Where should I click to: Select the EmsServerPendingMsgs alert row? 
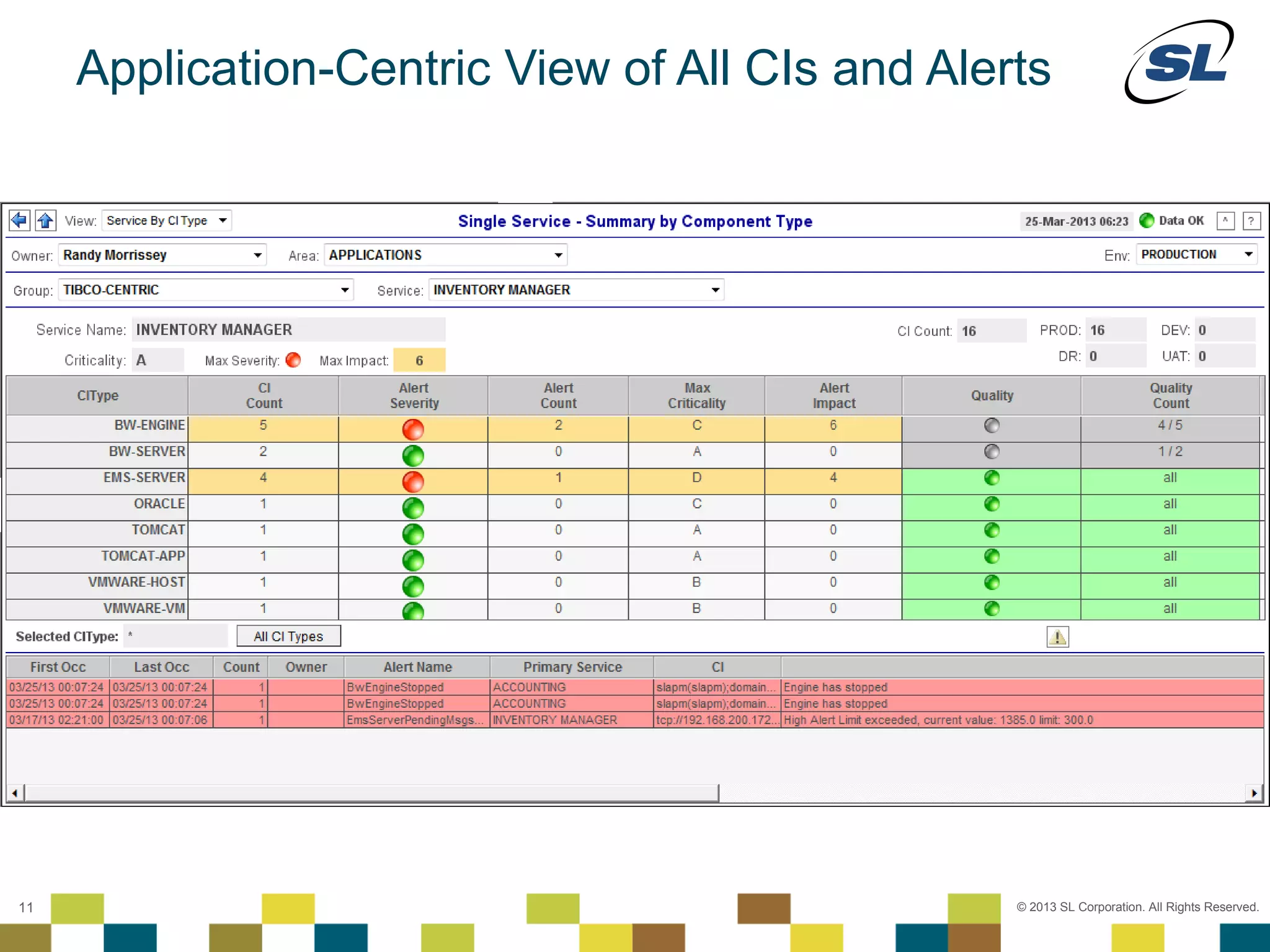point(635,720)
